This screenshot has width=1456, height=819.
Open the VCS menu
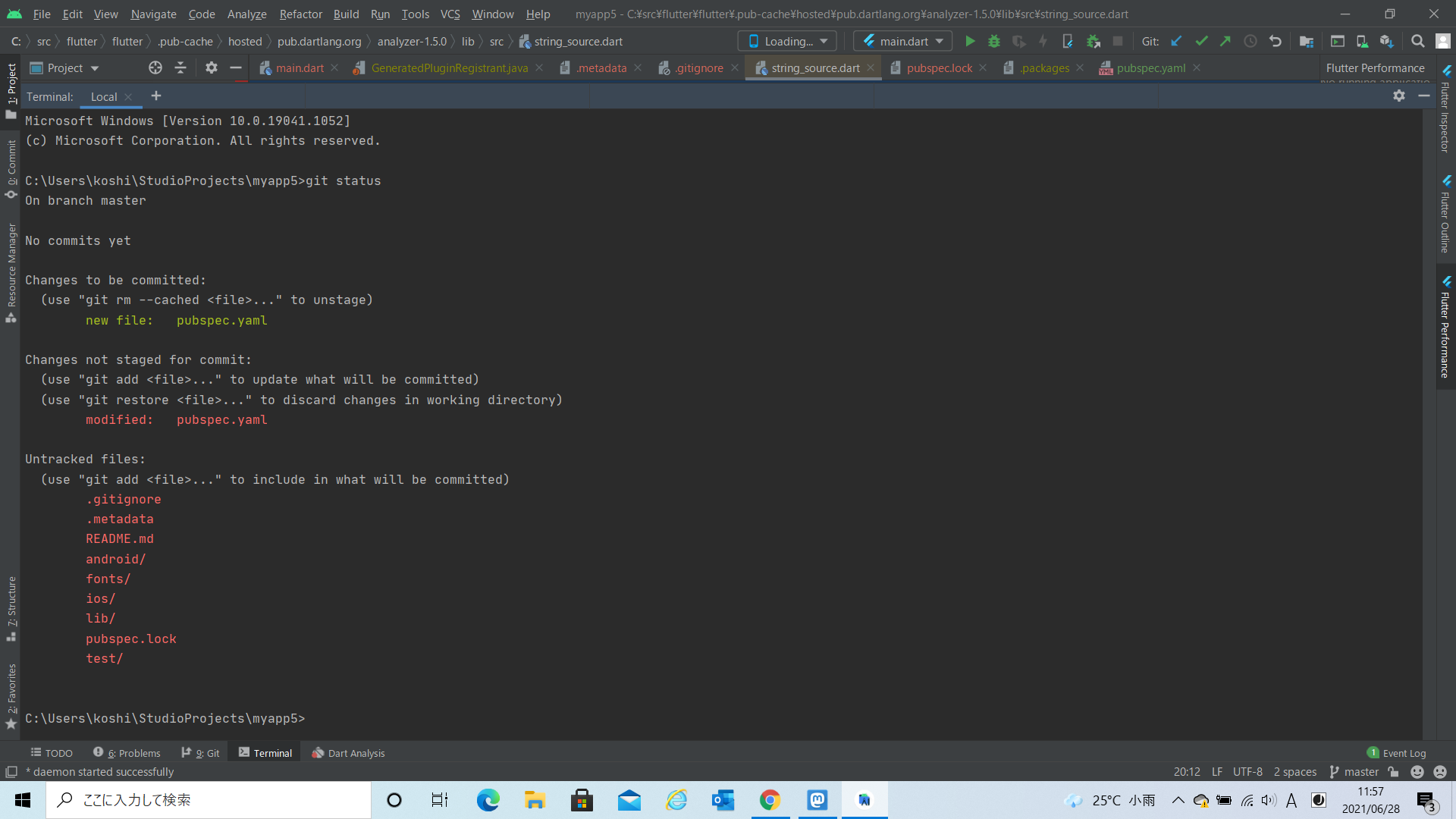click(x=449, y=14)
